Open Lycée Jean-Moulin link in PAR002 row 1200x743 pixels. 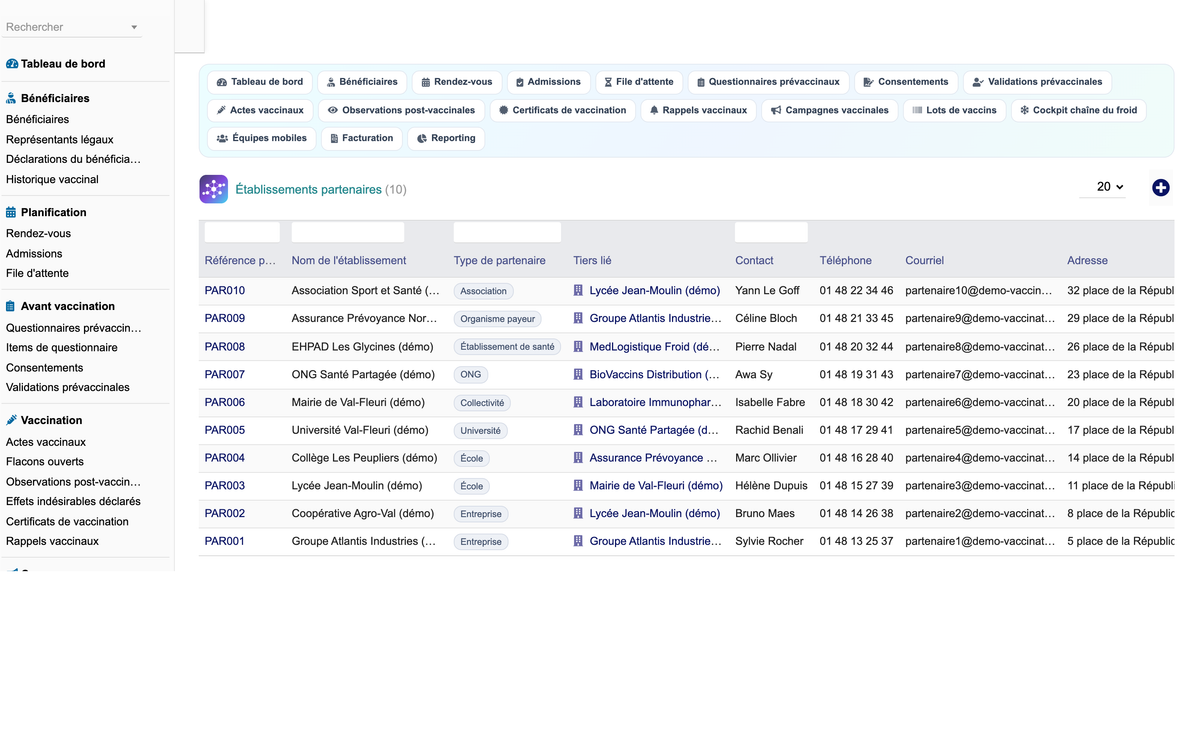pyautogui.click(x=655, y=514)
